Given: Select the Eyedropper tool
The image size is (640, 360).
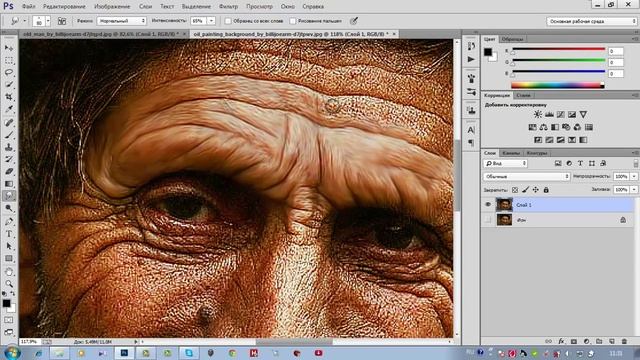Looking at the screenshot, I should 9,109.
